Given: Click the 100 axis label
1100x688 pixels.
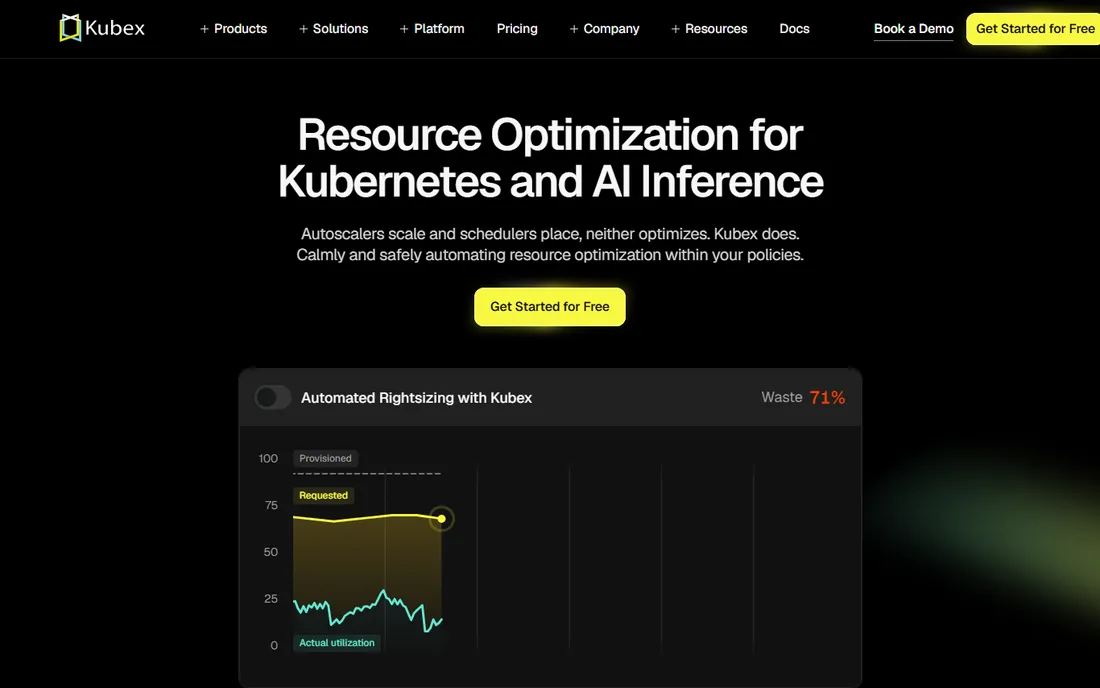Looking at the screenshot, I should [268, 459].
